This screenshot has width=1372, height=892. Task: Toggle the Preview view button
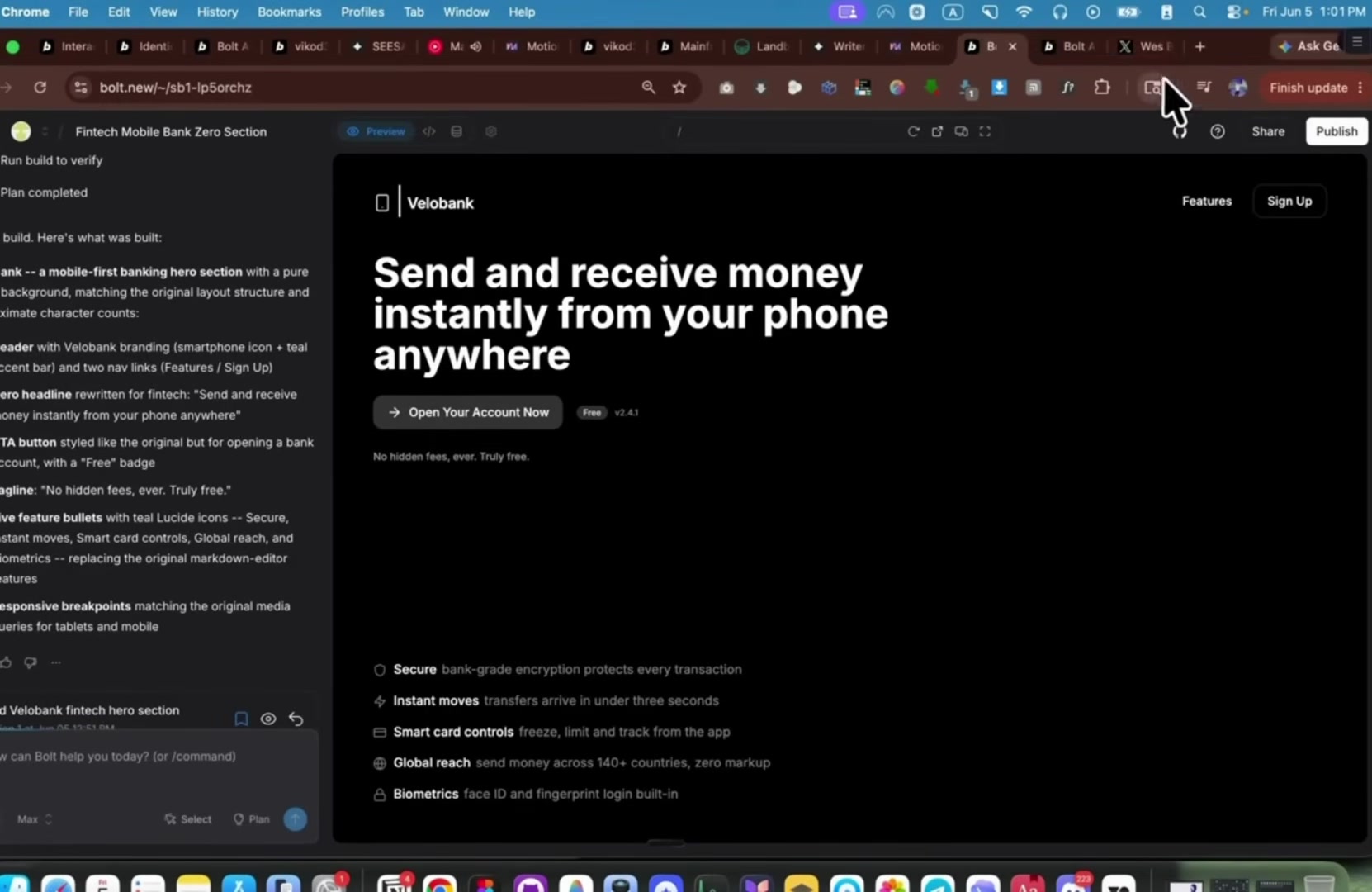click(x=376, y=131)
